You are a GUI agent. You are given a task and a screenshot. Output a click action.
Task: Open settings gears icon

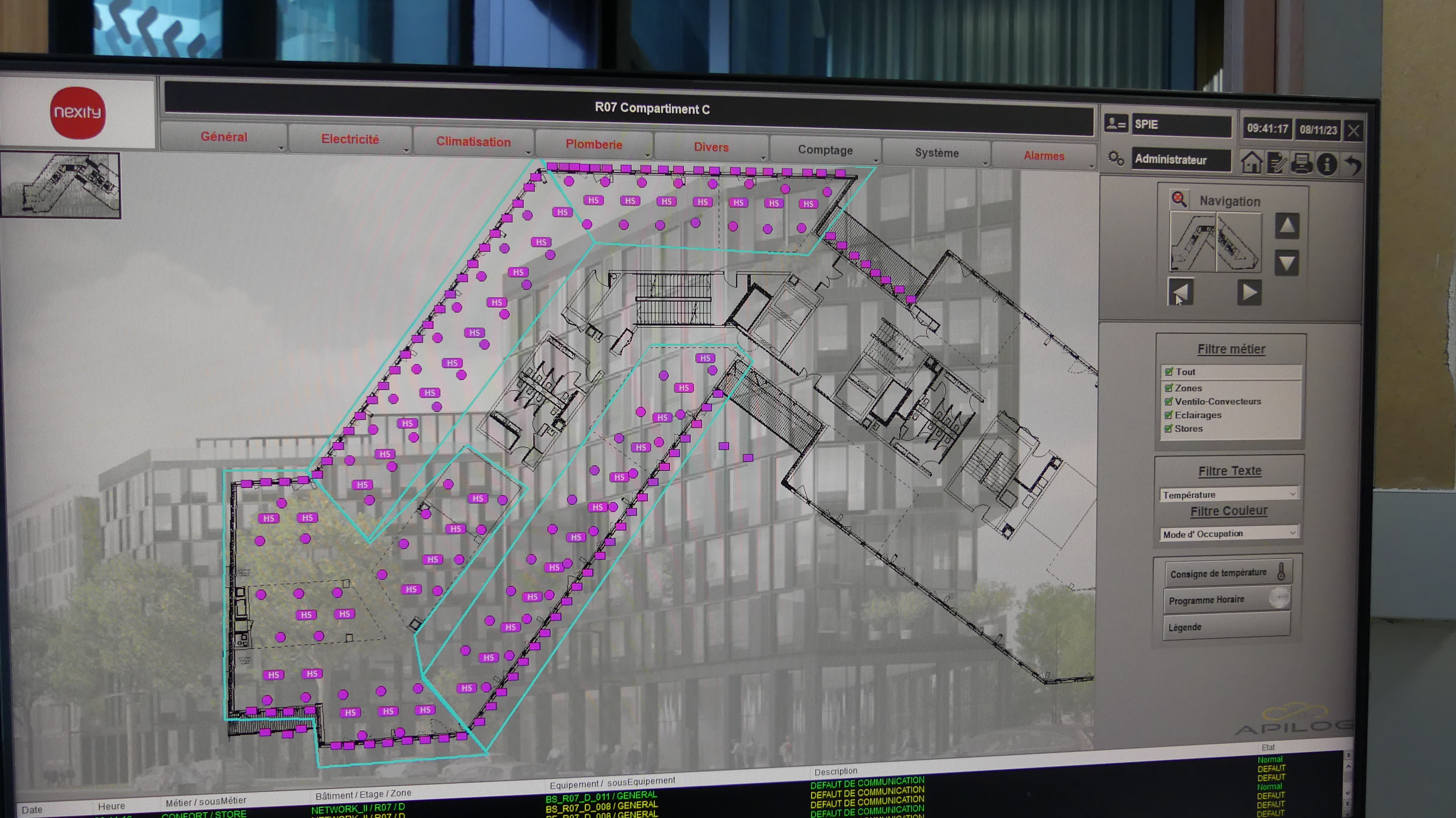1116,158
